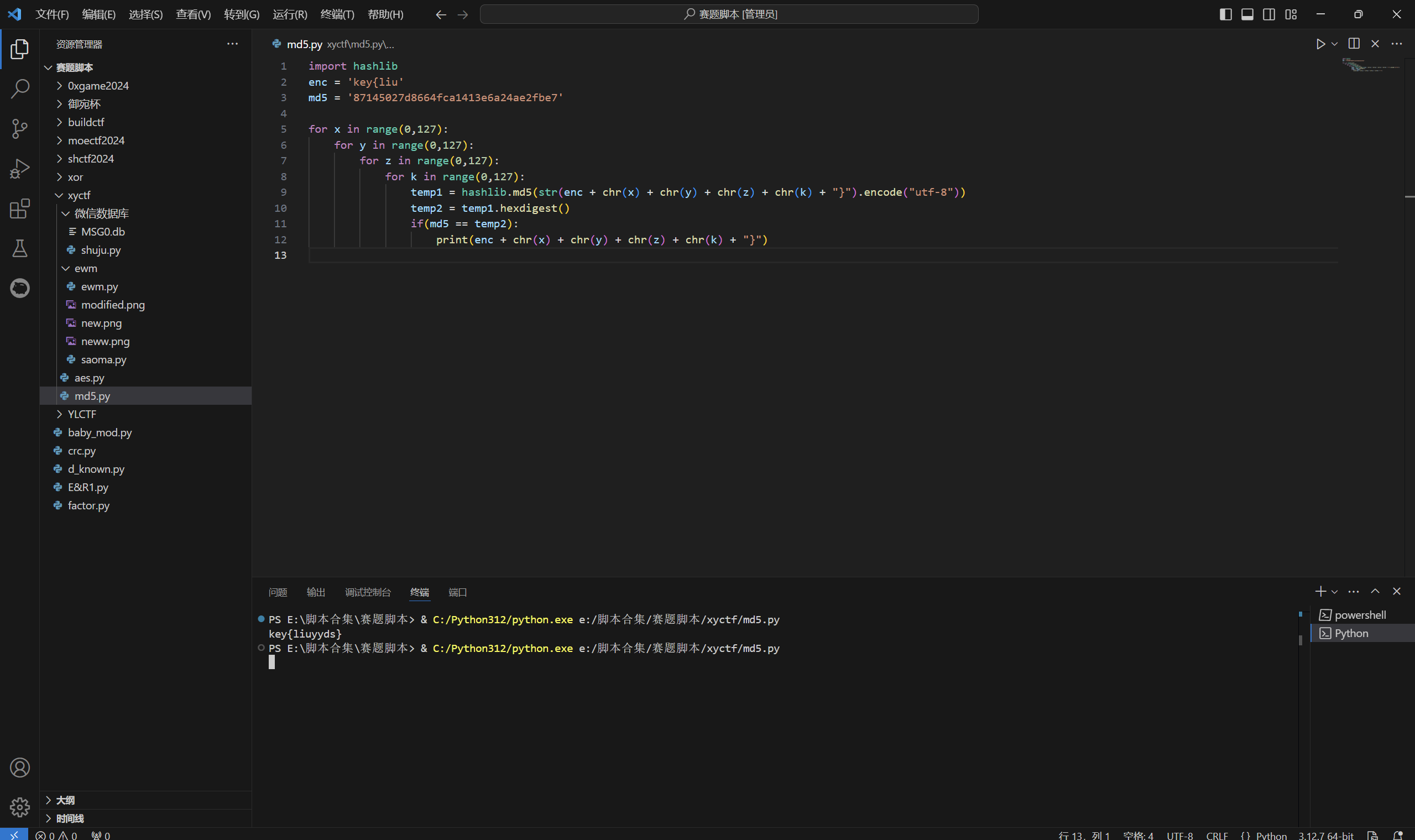Select the powershell terminal instance
This screenshot has width=1415, height=840.
(x=1362, y=615)
